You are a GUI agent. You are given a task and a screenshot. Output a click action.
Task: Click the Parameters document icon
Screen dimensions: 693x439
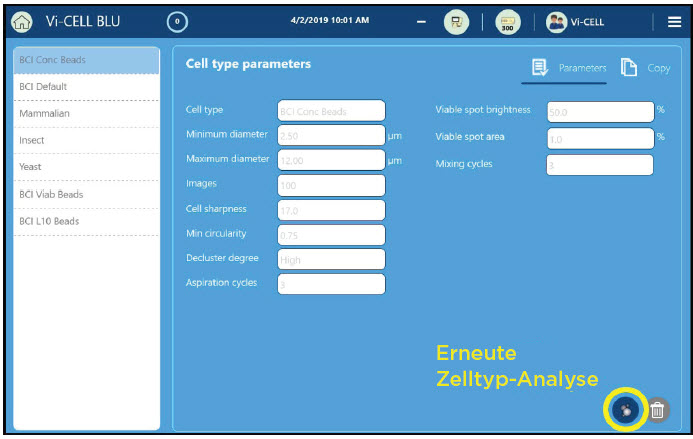[540, 68]
